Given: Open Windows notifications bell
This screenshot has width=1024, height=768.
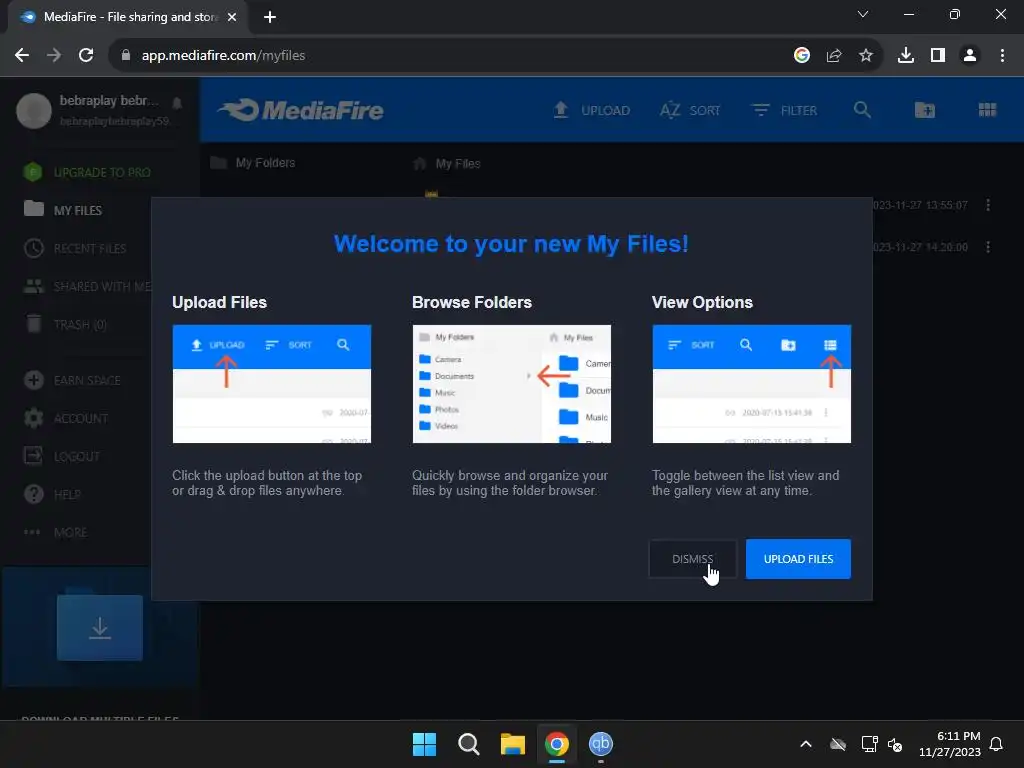Looking at the screenshot, I should 997,744.
